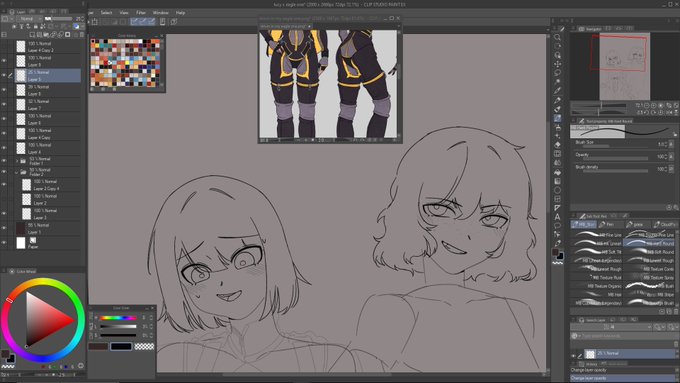
Task: Hide Folder 1 with eye icon
Action: click(4, 160)
